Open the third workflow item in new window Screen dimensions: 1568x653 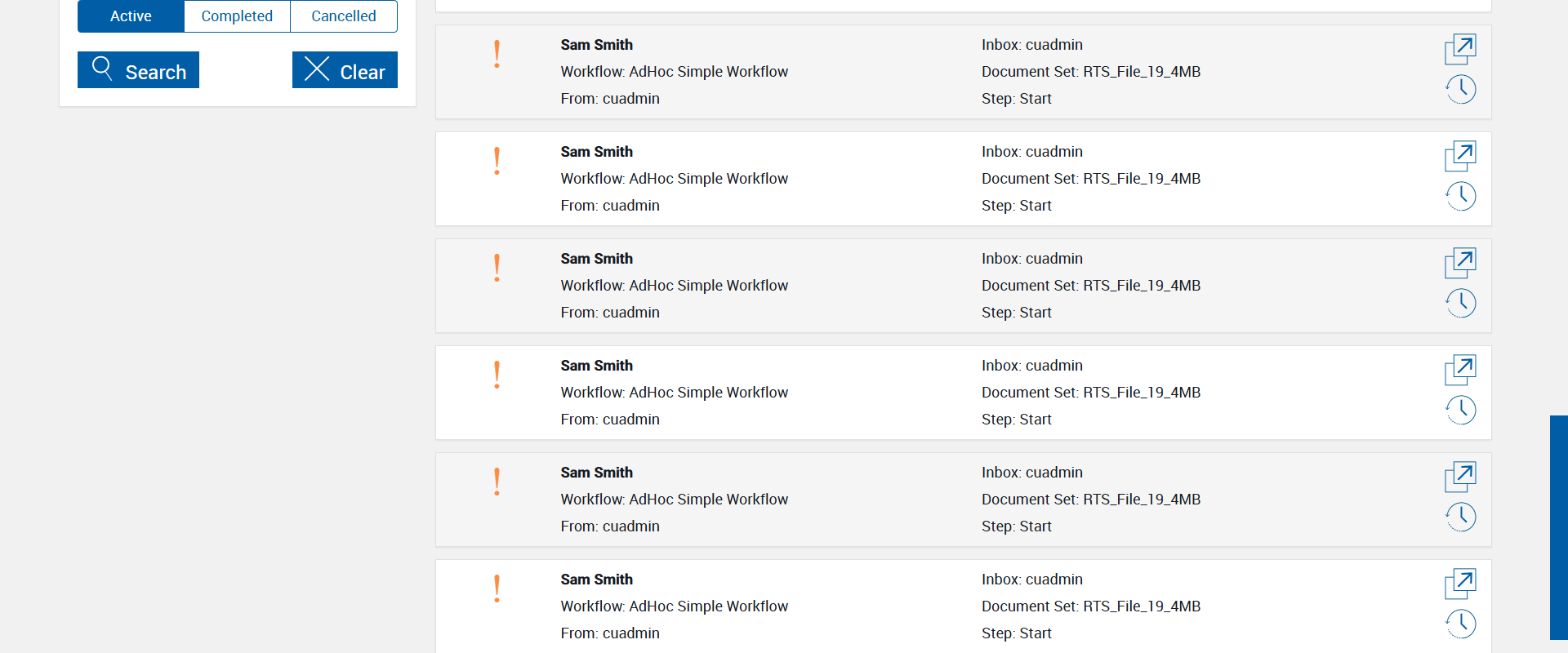point(1460,263)
